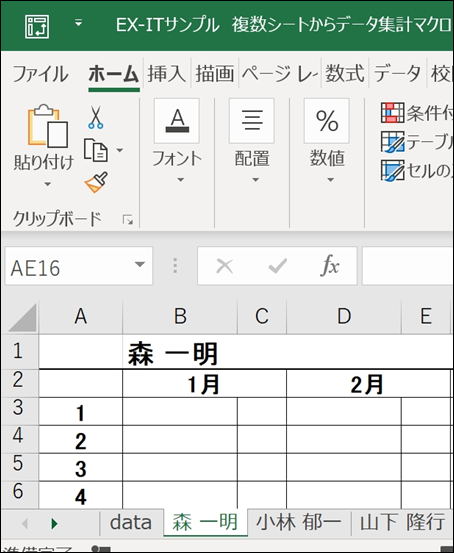Switch to the ホーム tab
This screenshot has height=553, width=454.
pyautogui.click(x=114, y=74)
